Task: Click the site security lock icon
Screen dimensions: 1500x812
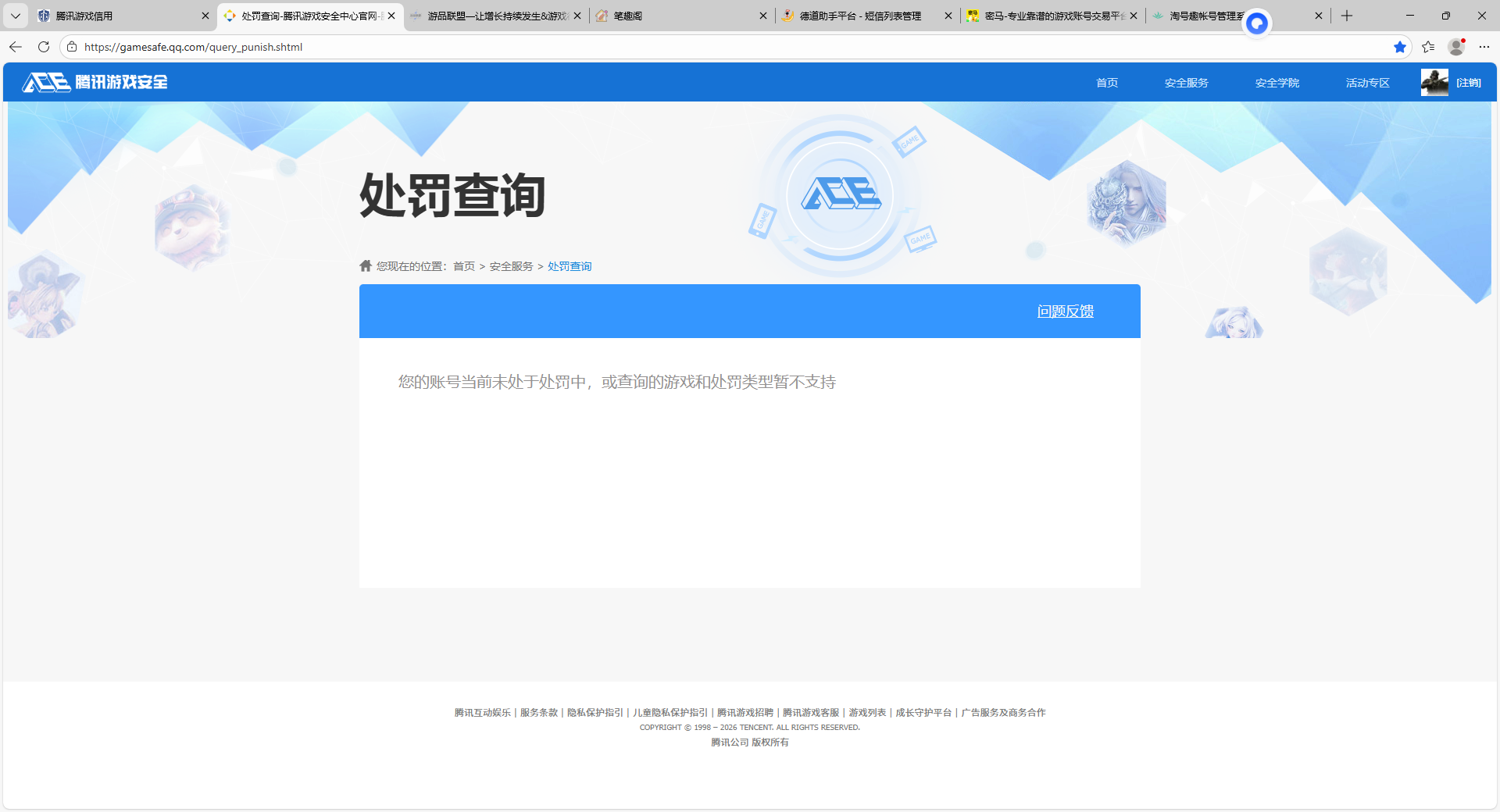Action: click(x=71, y=47)
